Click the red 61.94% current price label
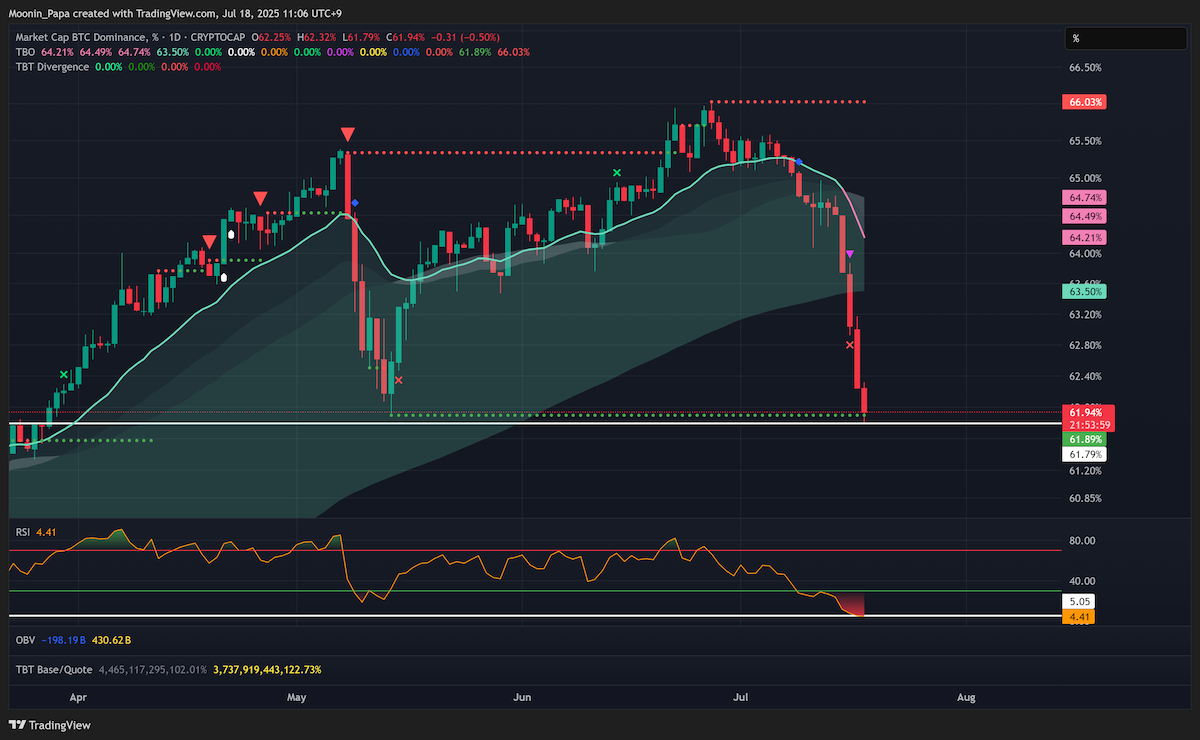 coord(1086,412)
